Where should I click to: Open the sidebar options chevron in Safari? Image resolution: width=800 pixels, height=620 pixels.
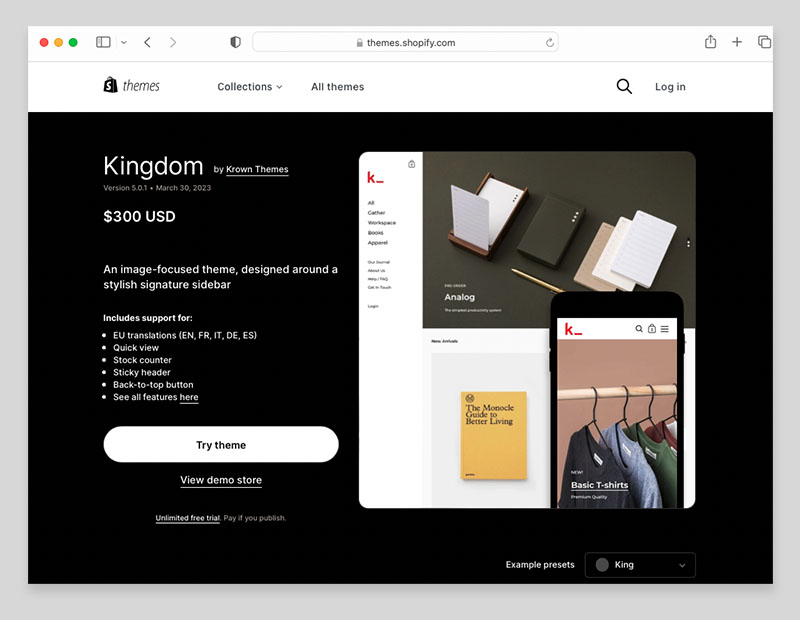click(x=123, y=43)
